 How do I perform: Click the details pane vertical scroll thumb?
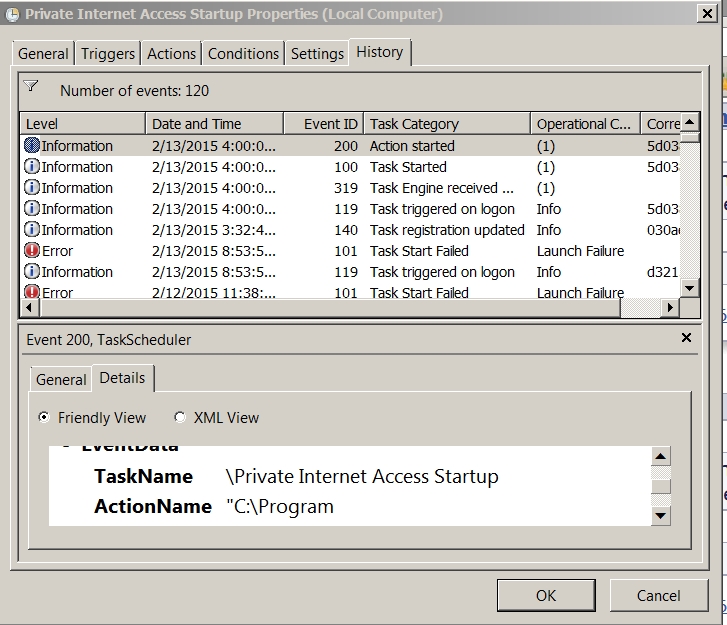[661, 486]
